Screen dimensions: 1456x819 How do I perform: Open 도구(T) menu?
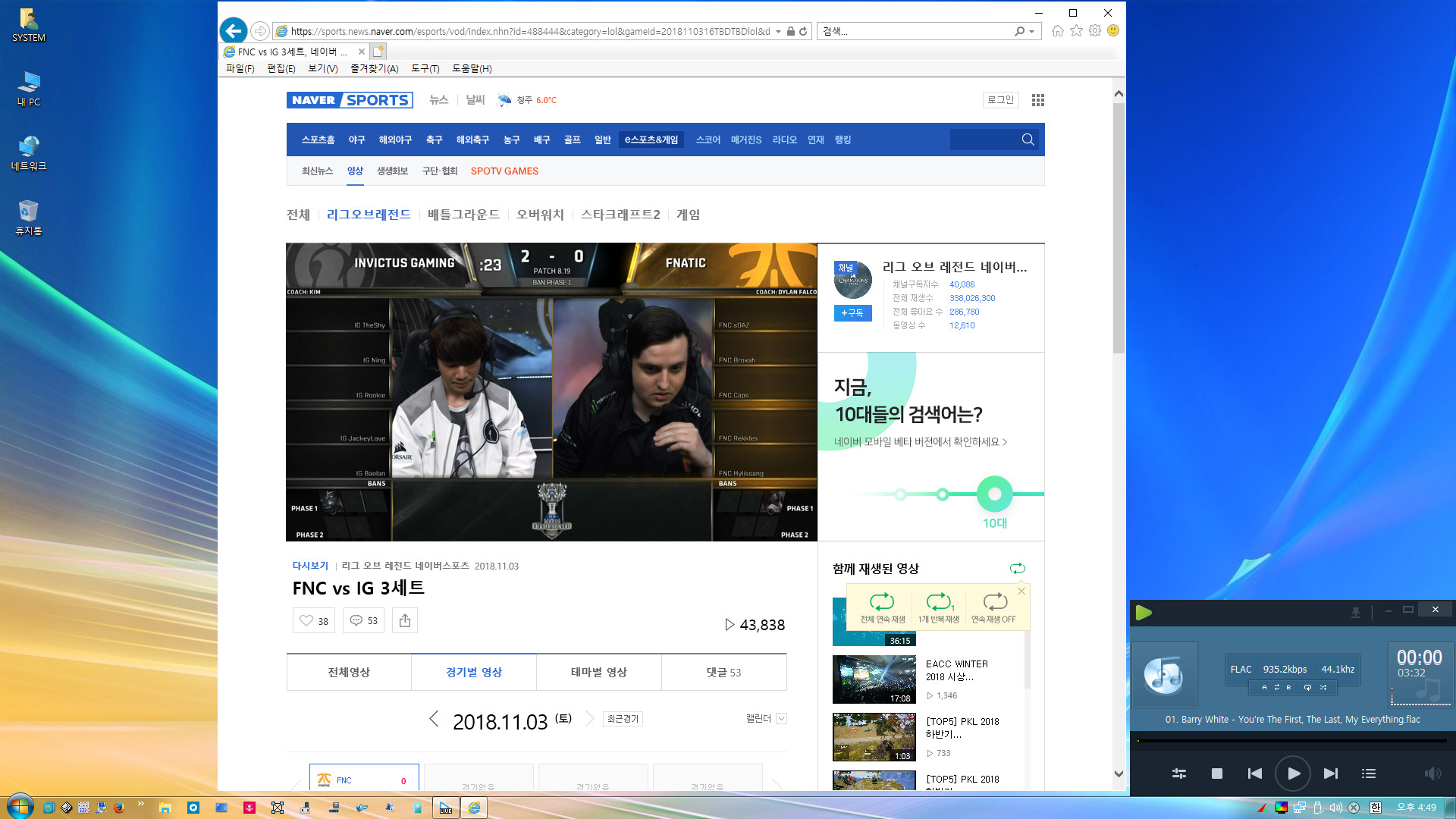(425, 68)
